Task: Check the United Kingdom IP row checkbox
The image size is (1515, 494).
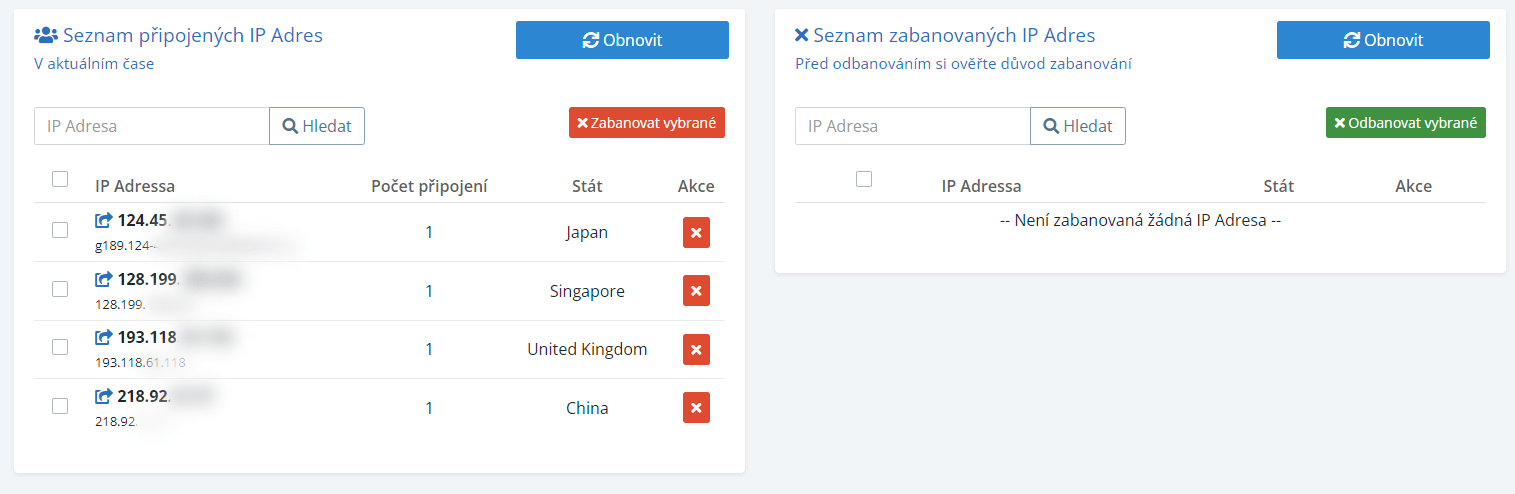Action: [x=60, y=347]
